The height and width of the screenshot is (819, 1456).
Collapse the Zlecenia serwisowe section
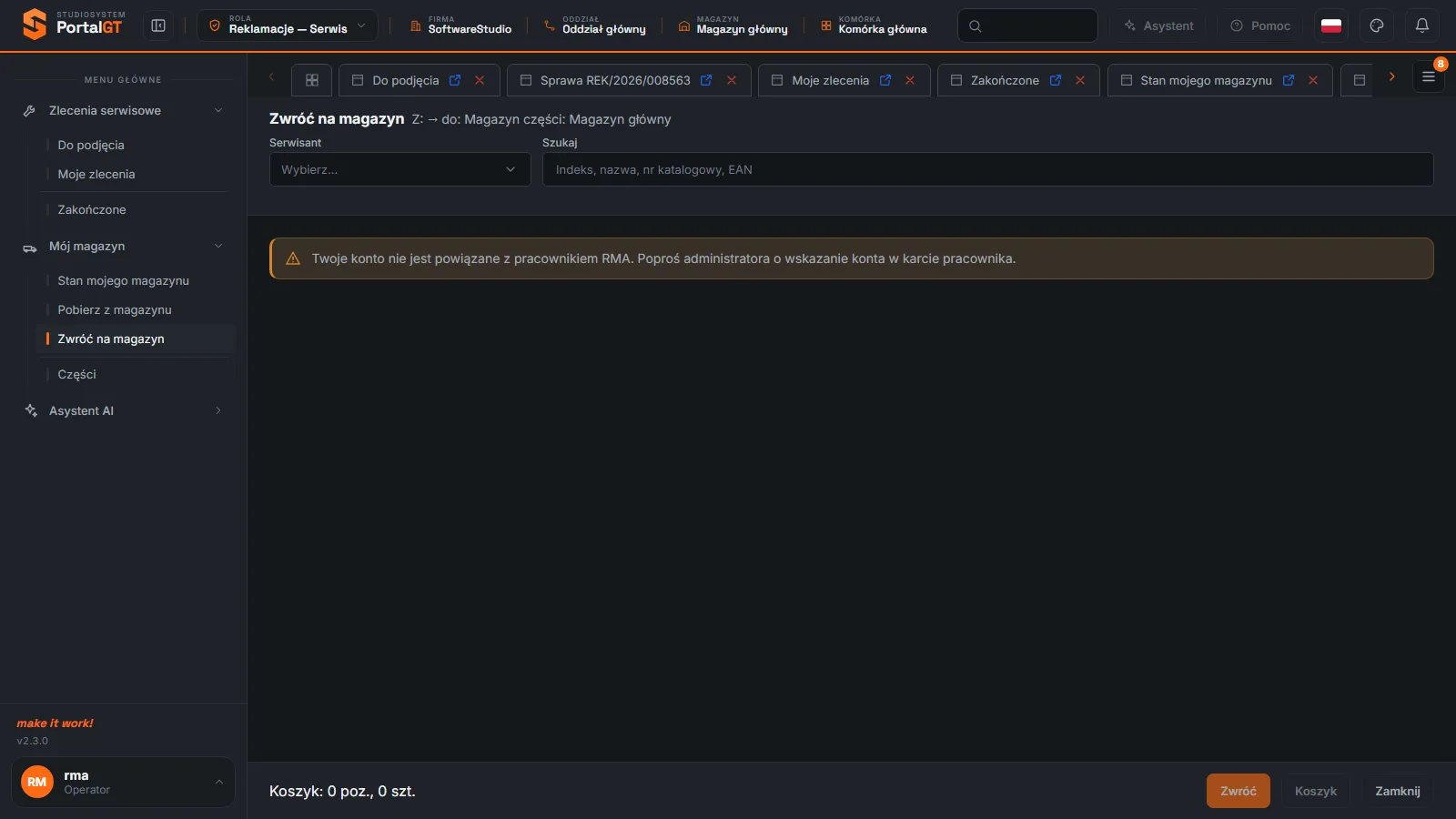pyautogui.click(x=123, y=110)
